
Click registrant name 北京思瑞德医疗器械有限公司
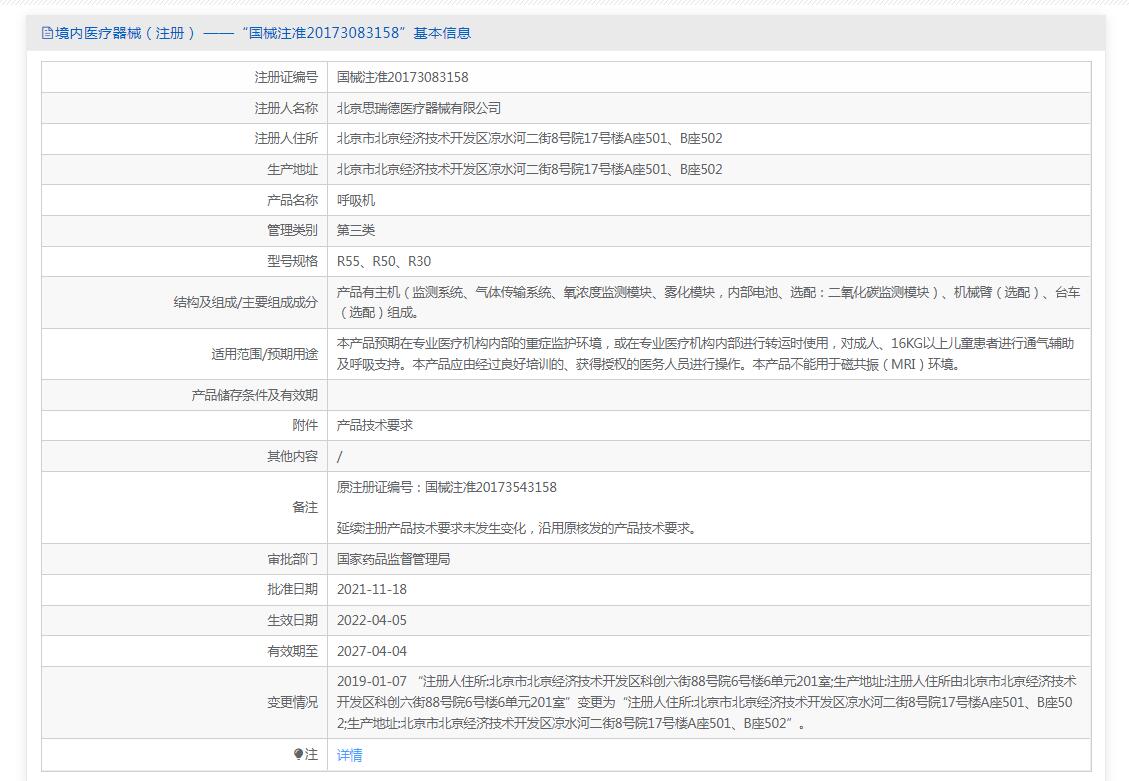tap(418, 108)
